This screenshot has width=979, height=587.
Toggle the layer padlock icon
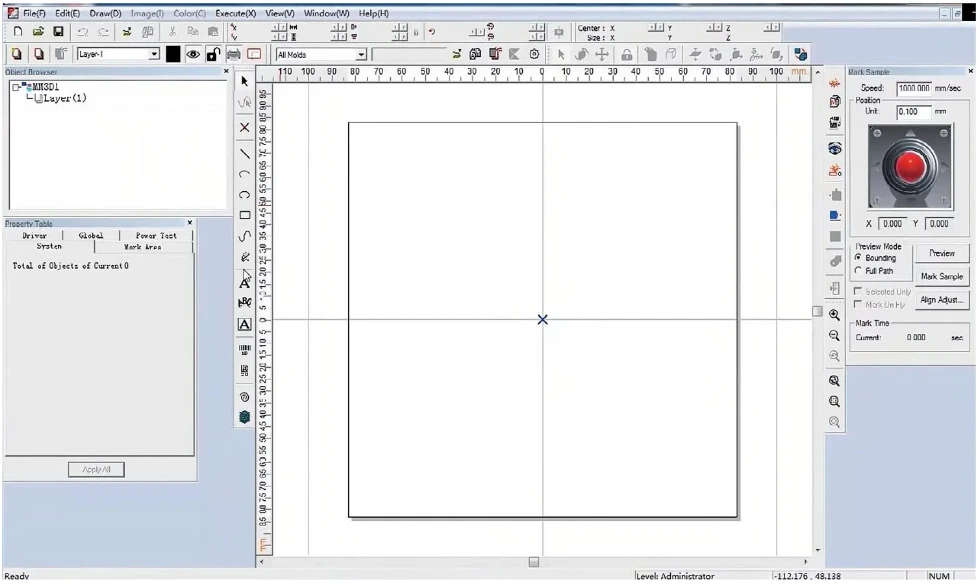(x=213, y=54)
